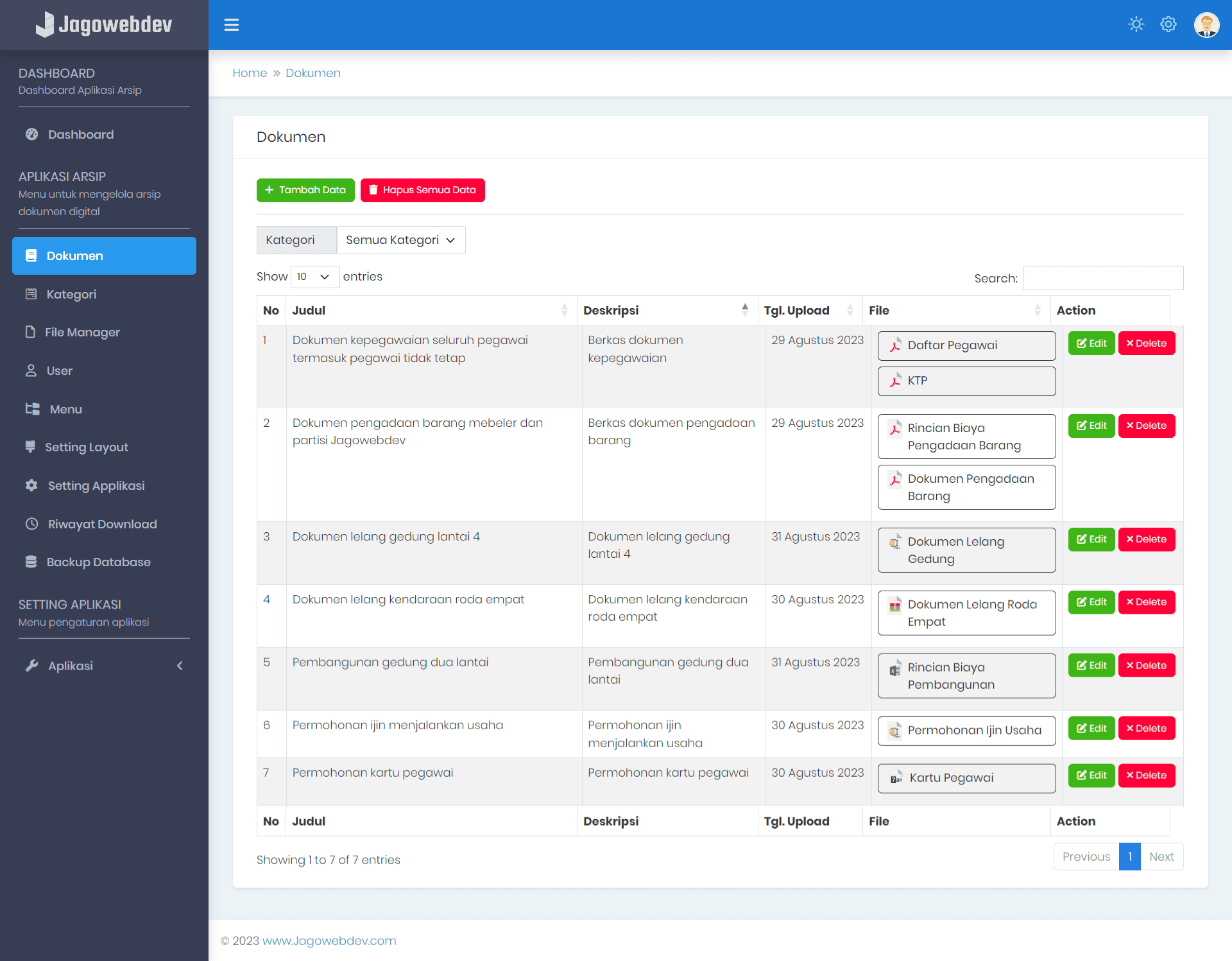Open Dokumen Lelang Gedung file

[x=966, y=550]
